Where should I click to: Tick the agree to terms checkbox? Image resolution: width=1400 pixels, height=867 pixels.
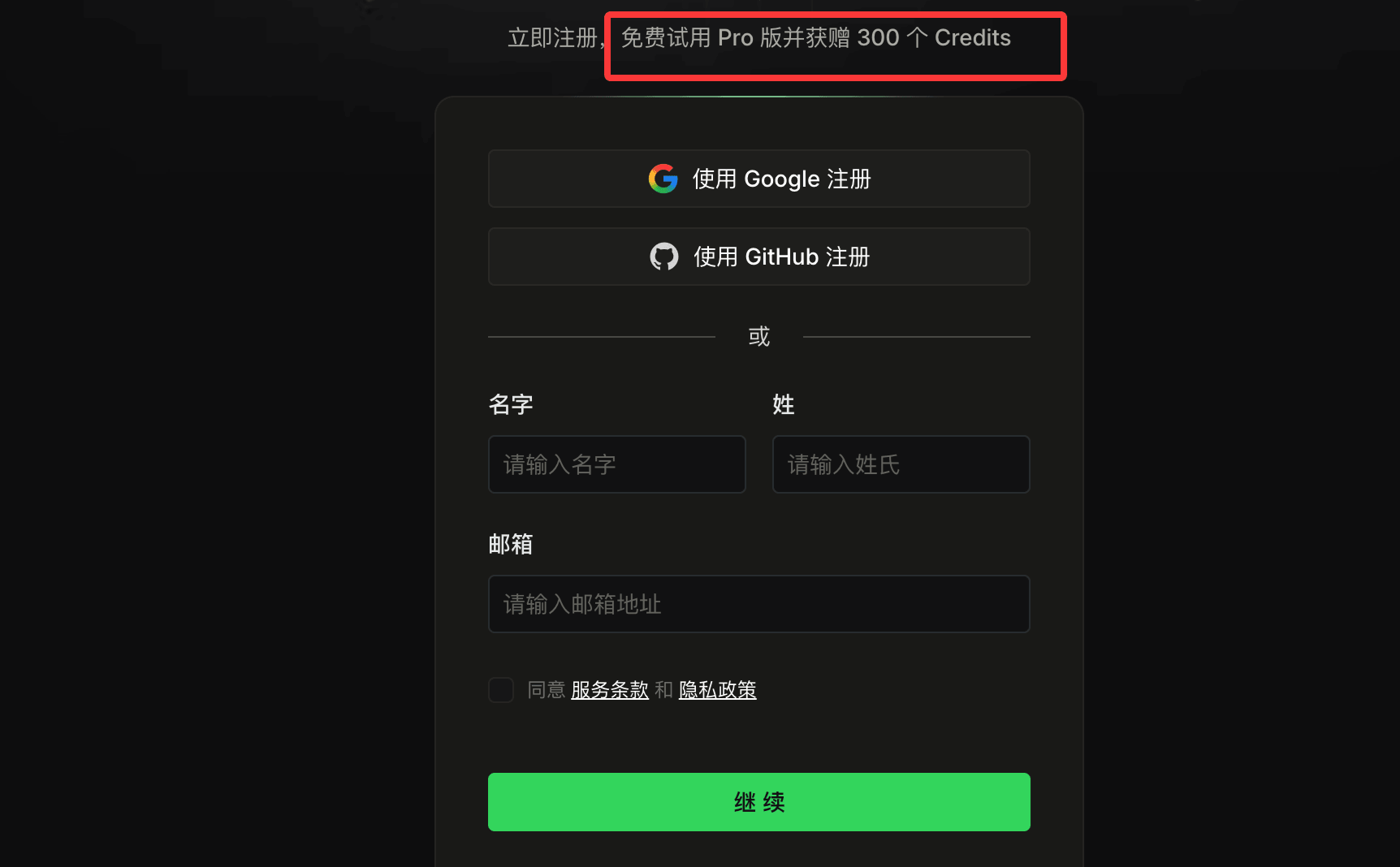(x=501, y=690)
